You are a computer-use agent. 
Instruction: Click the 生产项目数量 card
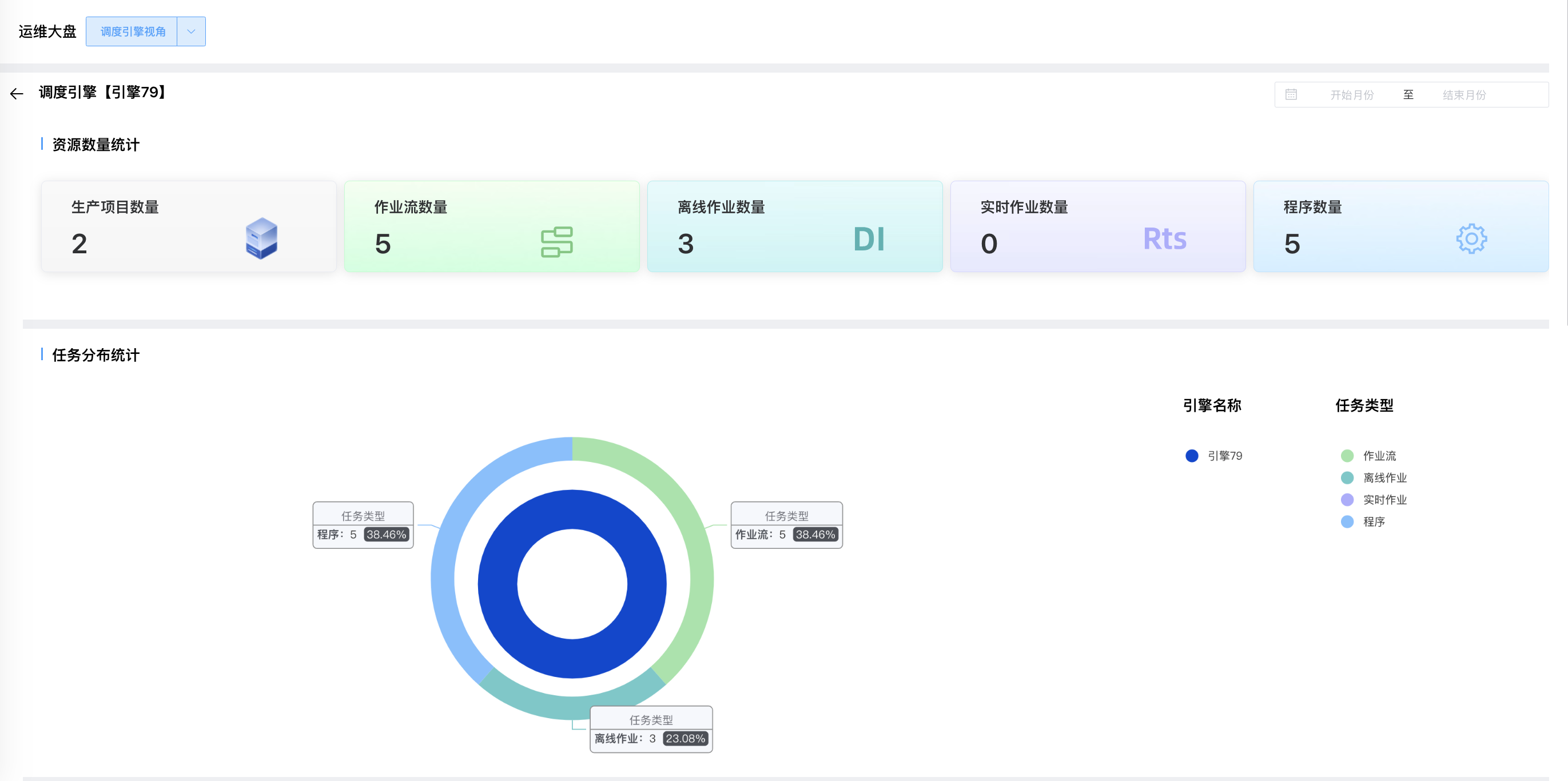(188, 226)
